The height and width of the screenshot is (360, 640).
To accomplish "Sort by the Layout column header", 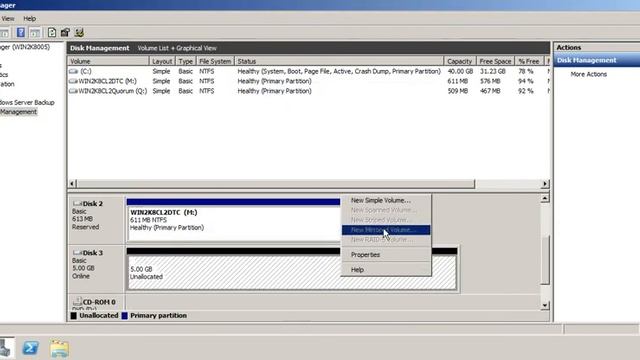I will [162, 61].
